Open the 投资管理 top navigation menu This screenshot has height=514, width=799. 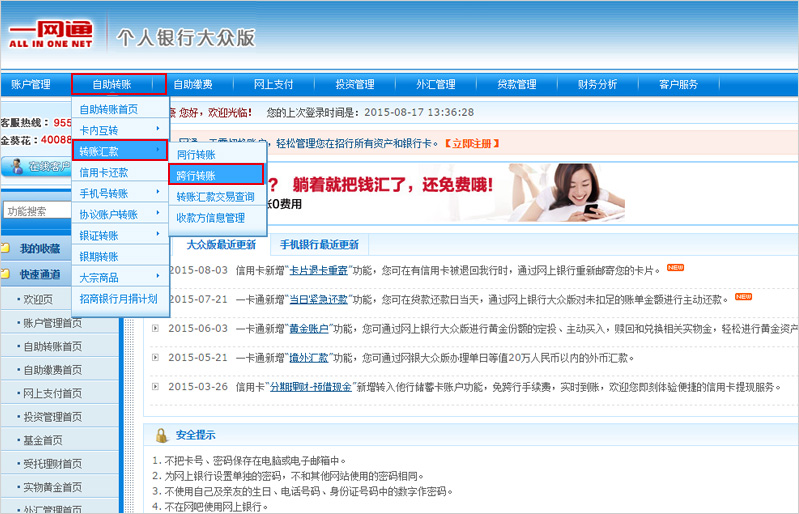(x=354, y=85)
